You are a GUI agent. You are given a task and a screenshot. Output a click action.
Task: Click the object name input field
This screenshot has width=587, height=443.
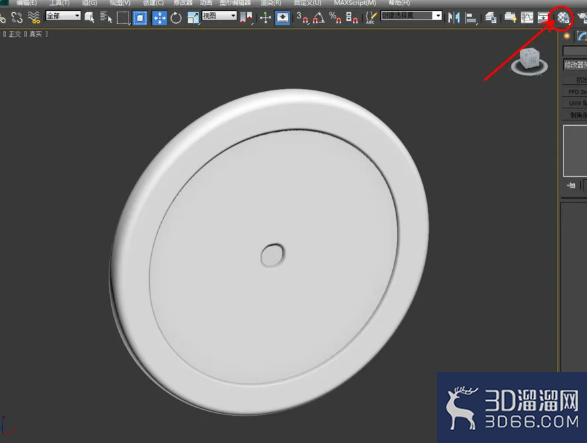tap(575, 51)
